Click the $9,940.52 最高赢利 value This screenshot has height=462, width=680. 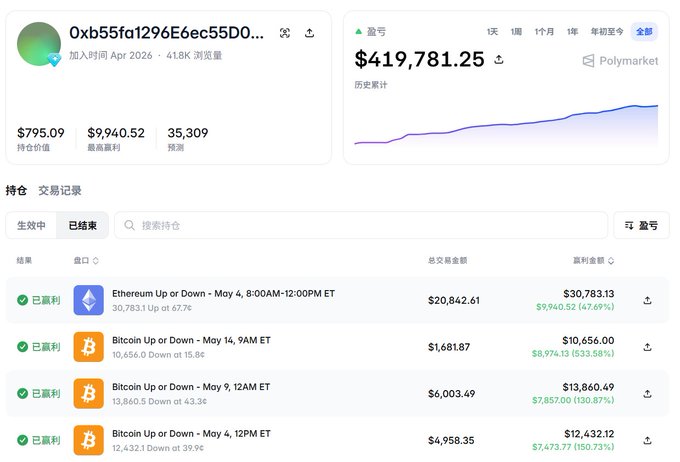coord(116,133)
